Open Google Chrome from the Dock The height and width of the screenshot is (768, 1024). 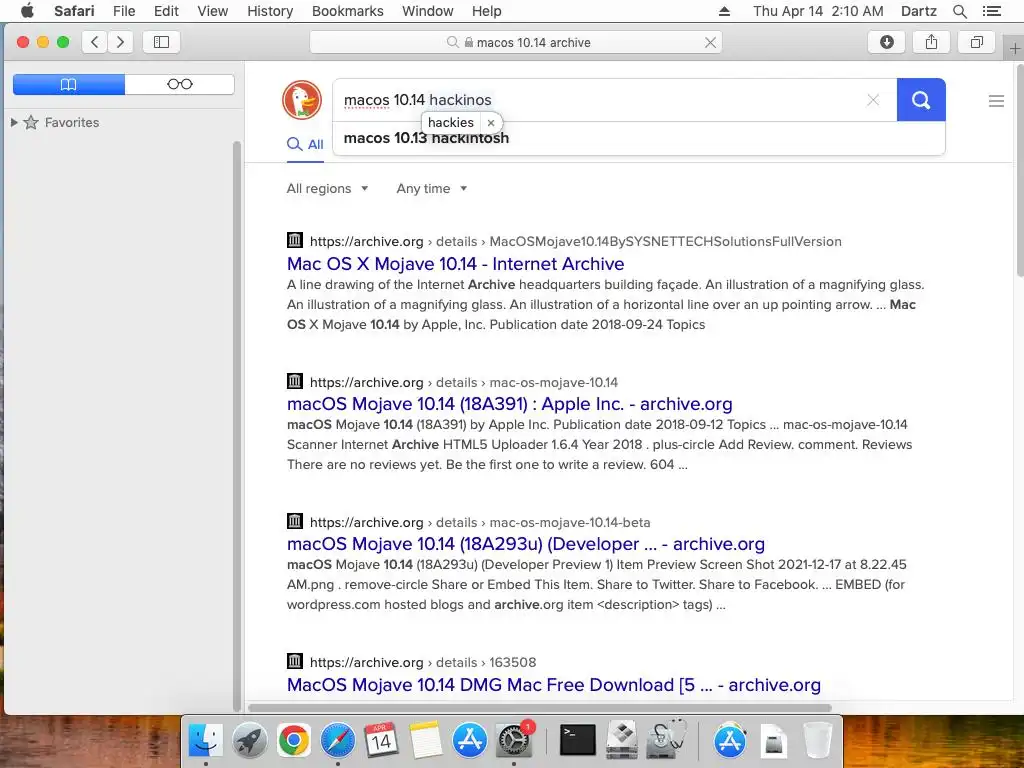(x=293, y=740)
